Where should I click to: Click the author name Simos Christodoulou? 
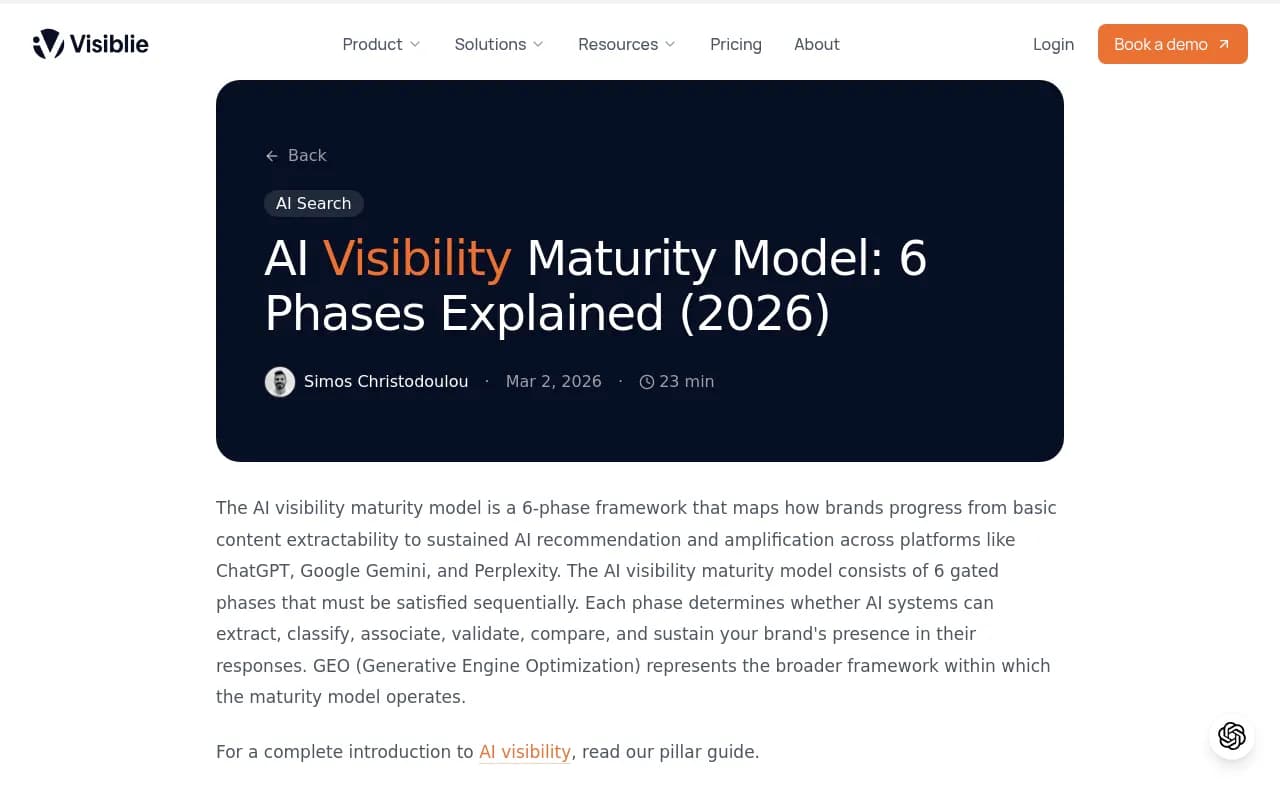pos(386,381)
